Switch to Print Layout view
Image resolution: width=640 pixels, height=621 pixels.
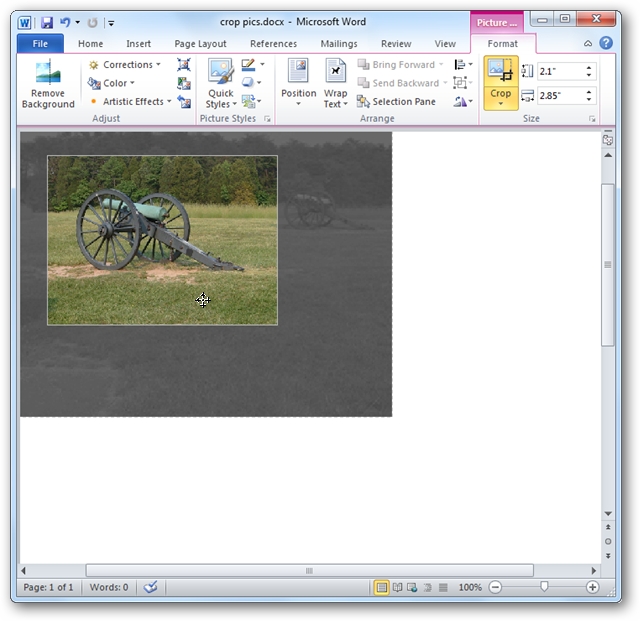[x=381, y=588]
